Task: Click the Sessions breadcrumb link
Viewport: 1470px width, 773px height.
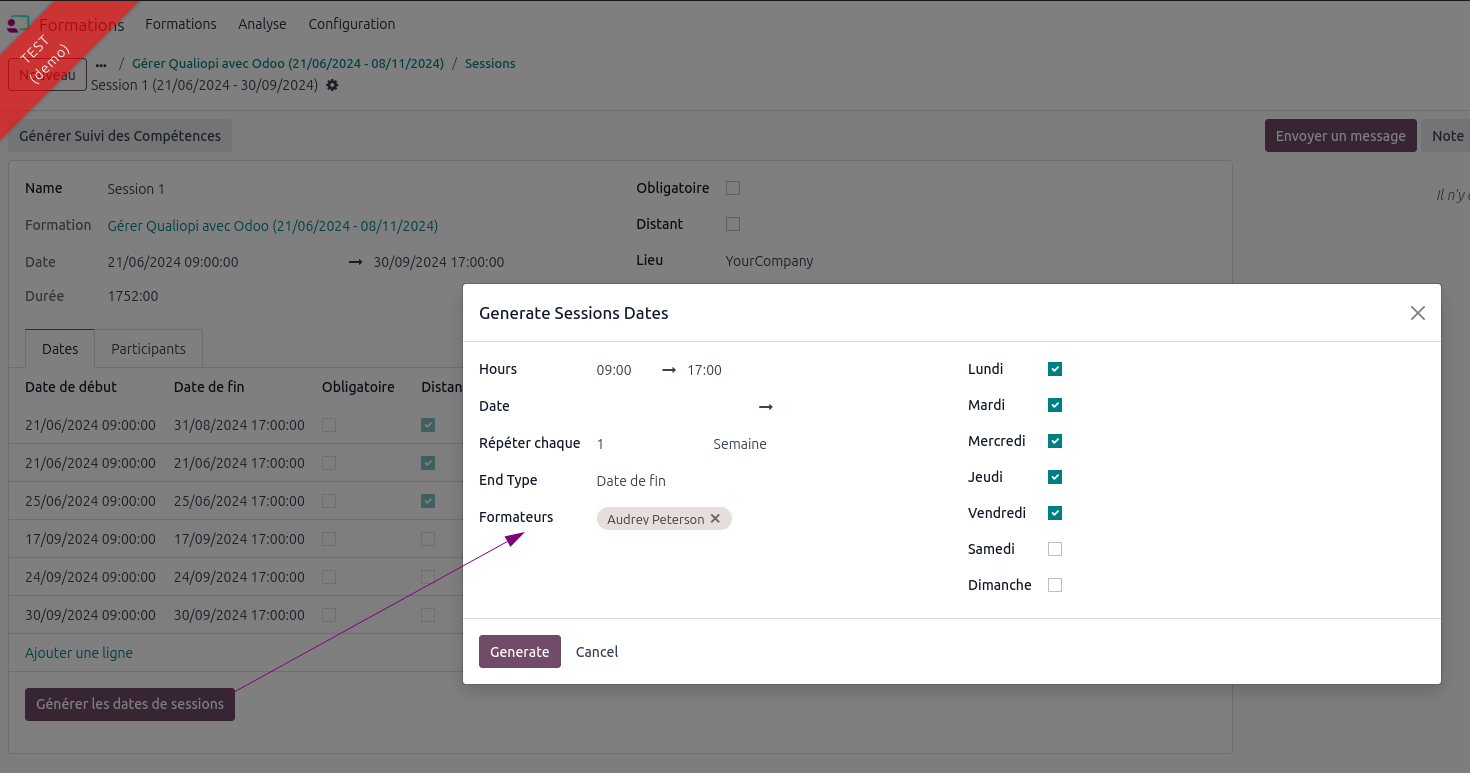Action: click(x=490, y=63)
